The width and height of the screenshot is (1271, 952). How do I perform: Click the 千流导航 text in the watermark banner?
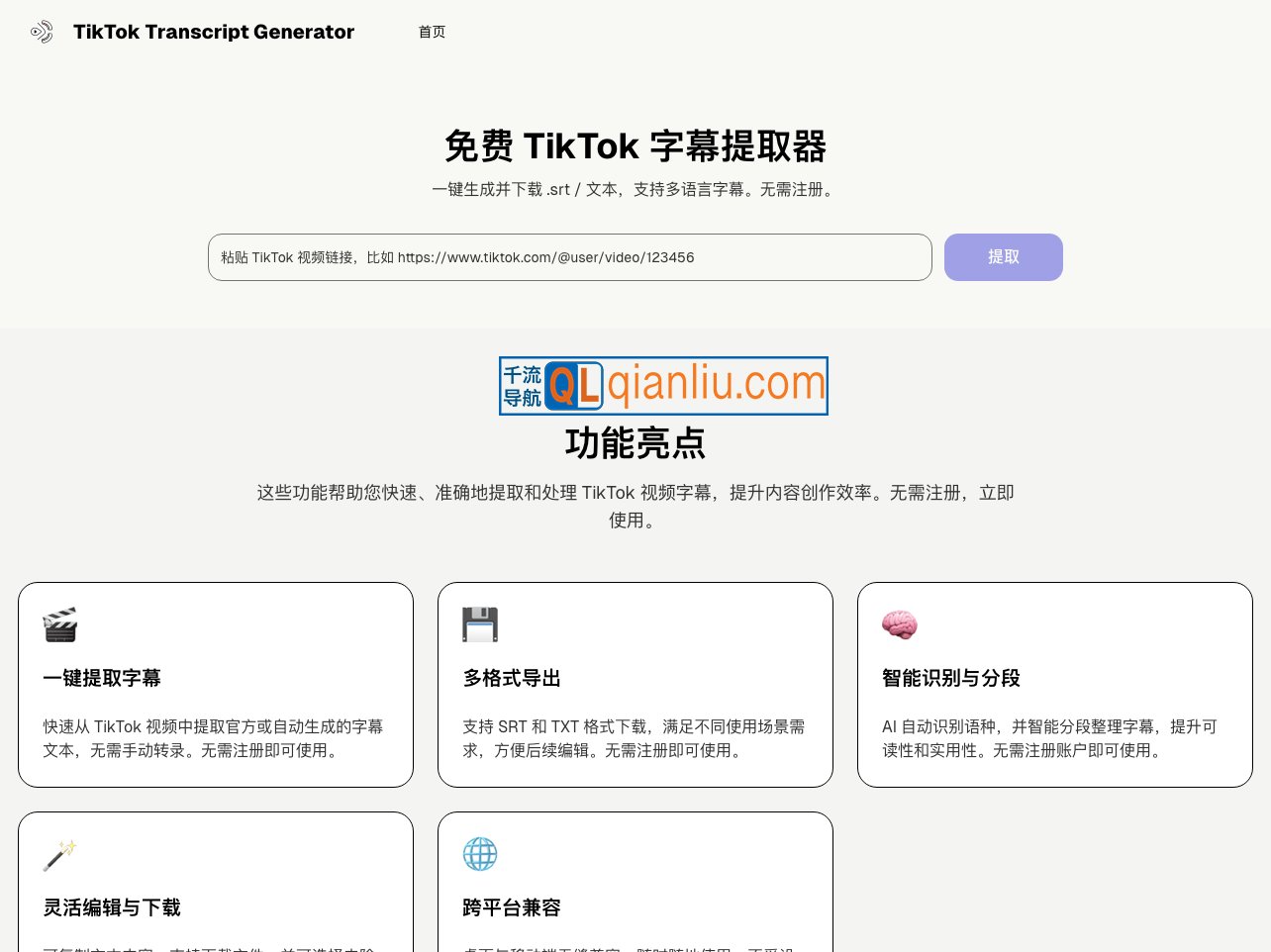523,386
